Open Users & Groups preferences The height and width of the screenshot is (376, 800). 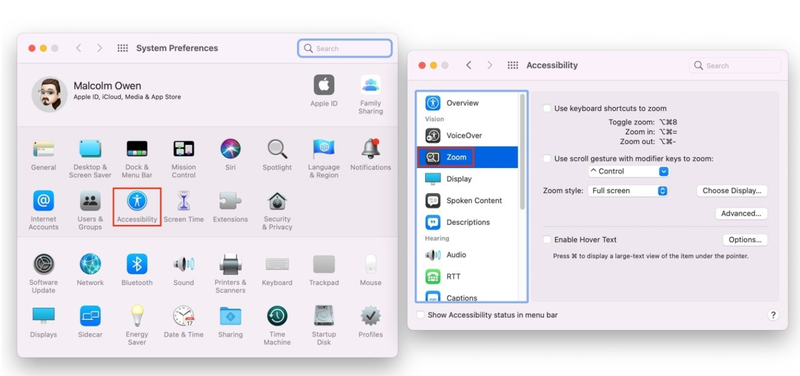(90, 201)
